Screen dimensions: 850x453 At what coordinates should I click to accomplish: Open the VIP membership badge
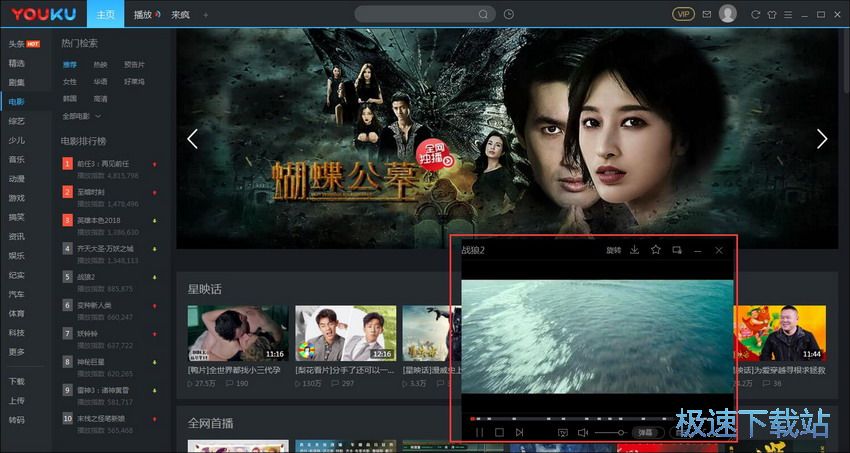pyautogui.click(x=683, y=15)
